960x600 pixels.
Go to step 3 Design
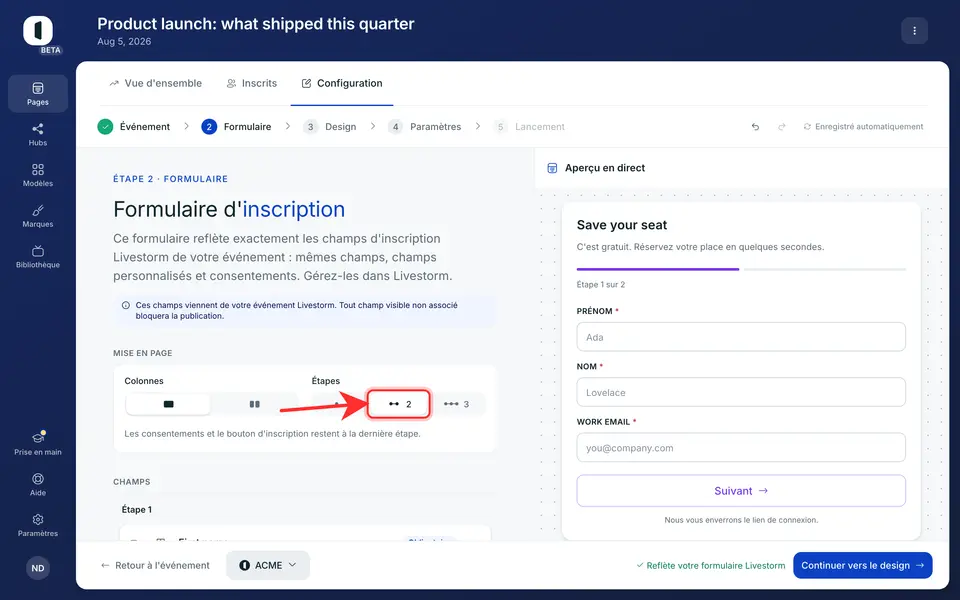tap(329, 127)
